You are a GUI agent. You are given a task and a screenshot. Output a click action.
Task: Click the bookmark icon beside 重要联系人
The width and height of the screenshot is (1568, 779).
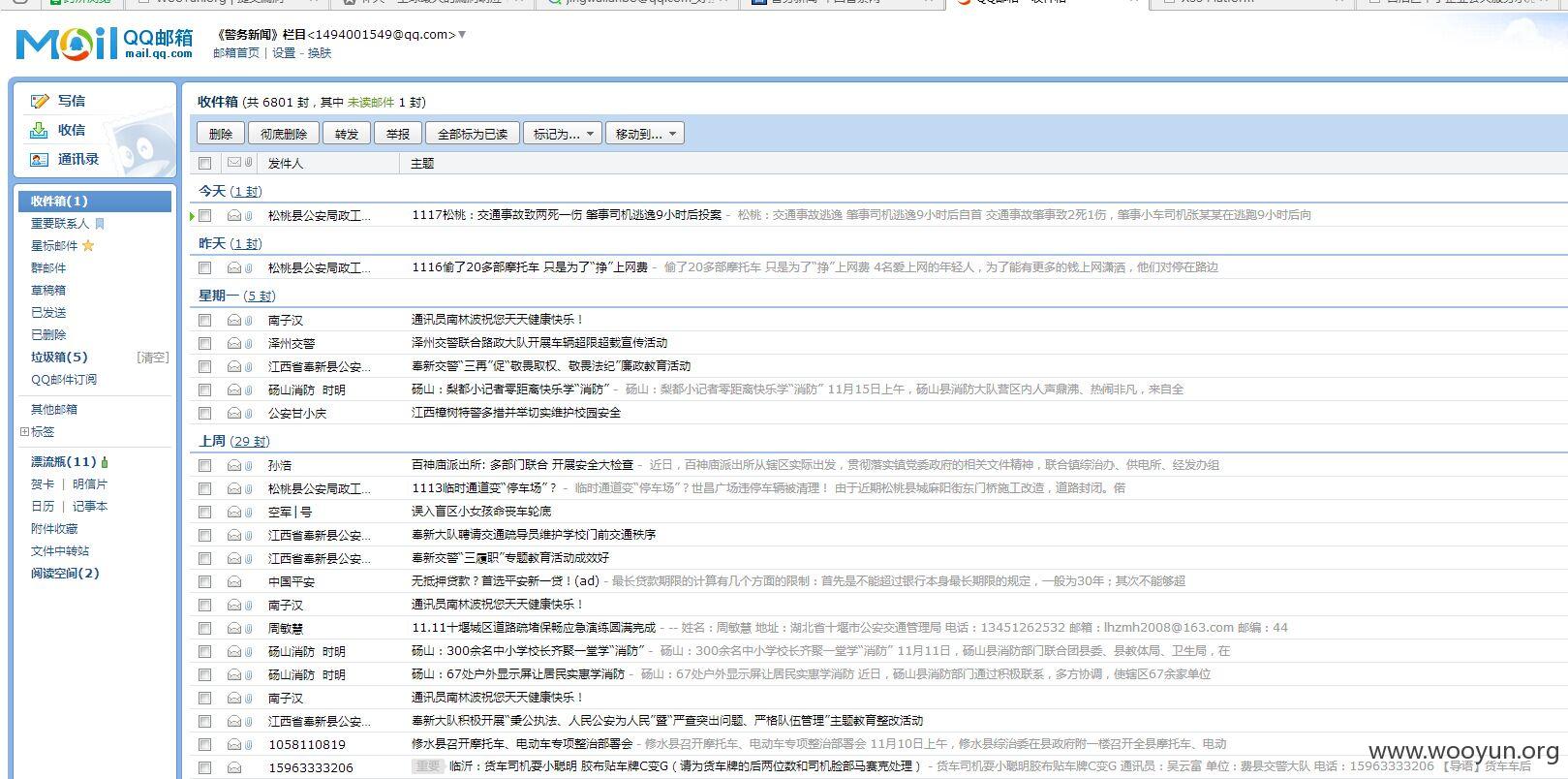click(99, 224)
